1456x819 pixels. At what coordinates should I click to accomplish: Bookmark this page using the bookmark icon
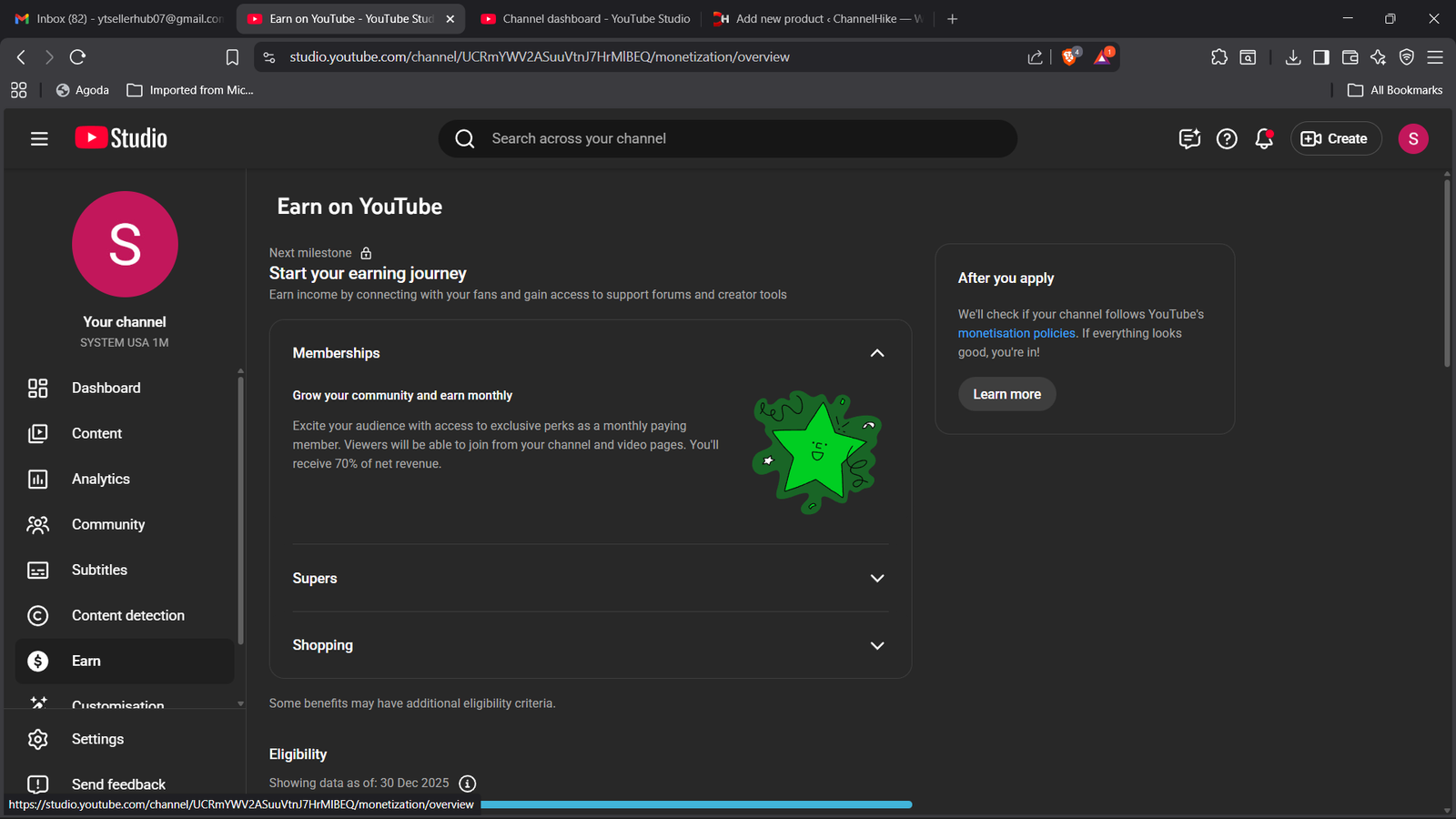pyautogui.click(x=232, y=57)
